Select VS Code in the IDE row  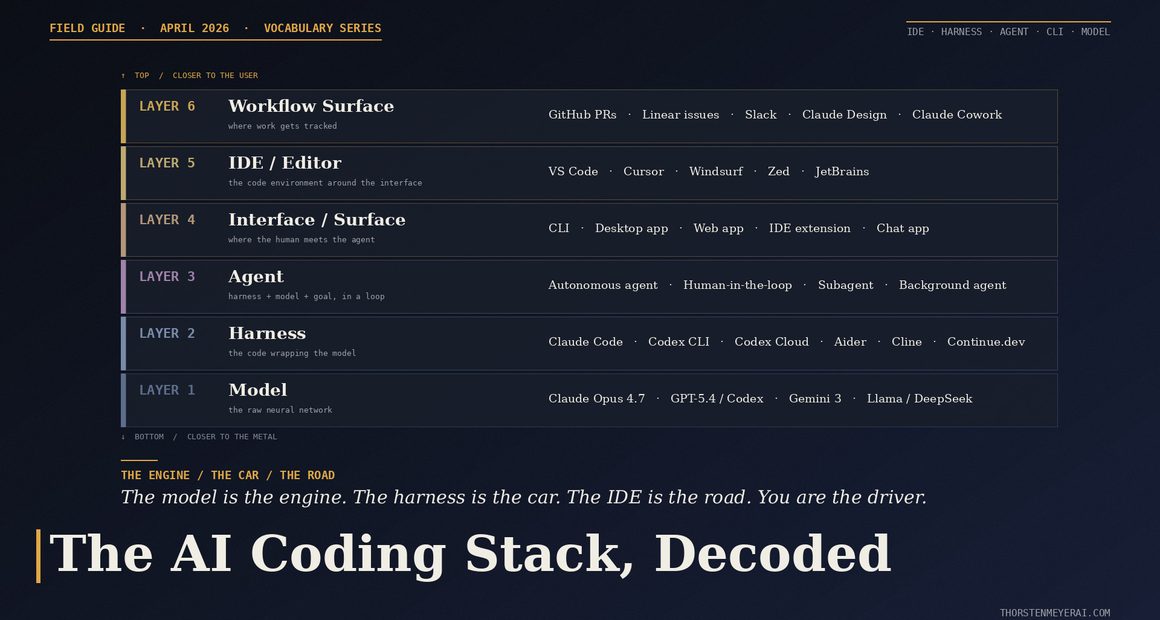(573, 172)
